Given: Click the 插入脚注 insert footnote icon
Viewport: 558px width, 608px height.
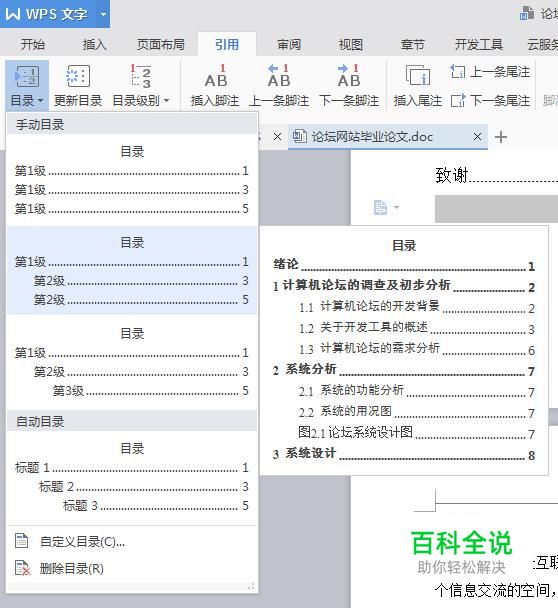Looking at the screenshot, I should point(215,76).
